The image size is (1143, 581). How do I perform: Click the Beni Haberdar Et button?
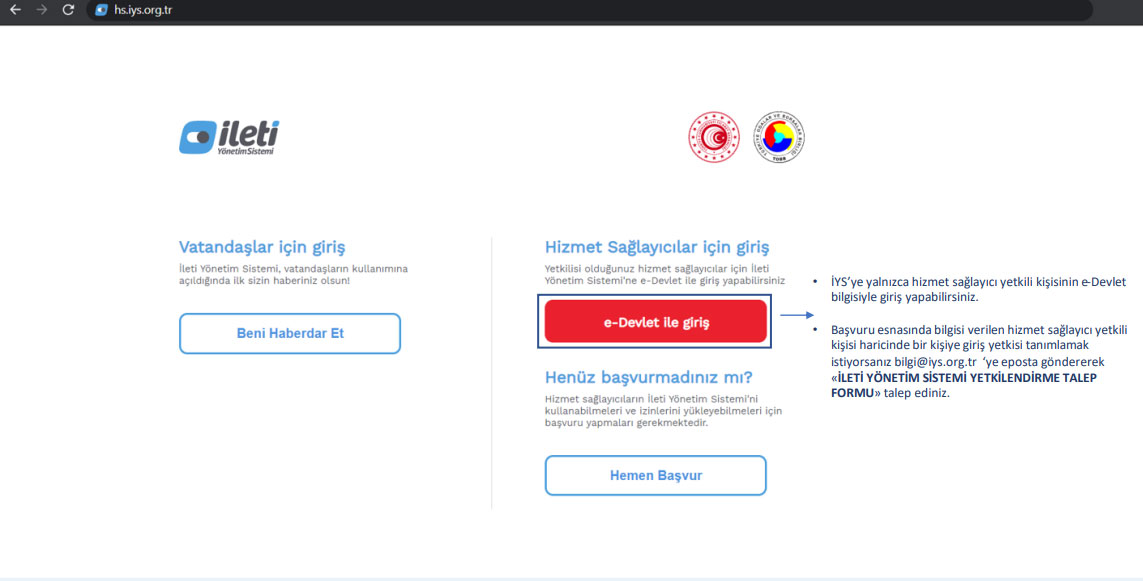[x=290, y=334]
